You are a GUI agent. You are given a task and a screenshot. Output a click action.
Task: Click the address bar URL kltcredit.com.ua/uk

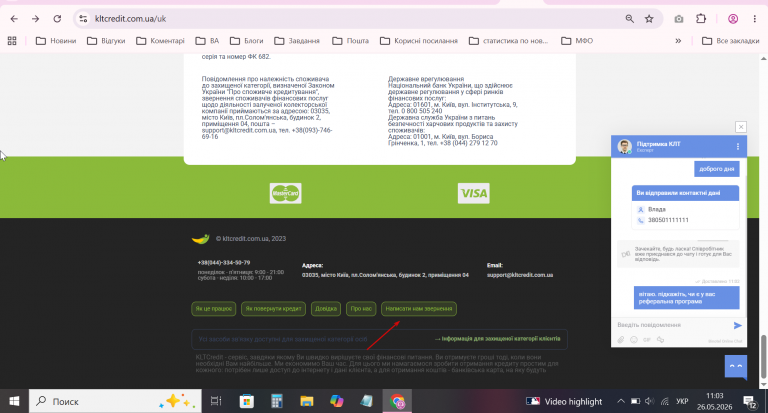[130, 19]
